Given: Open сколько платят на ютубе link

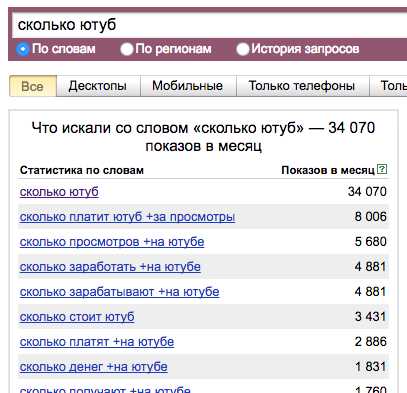Looking at the screenshot, I should (97, 342).
